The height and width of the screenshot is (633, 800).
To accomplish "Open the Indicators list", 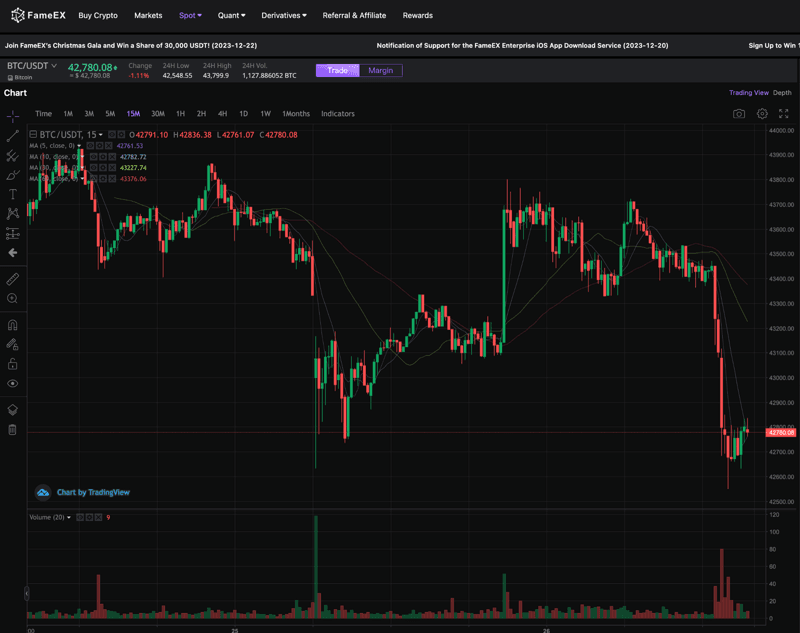I will pos(337,114).
